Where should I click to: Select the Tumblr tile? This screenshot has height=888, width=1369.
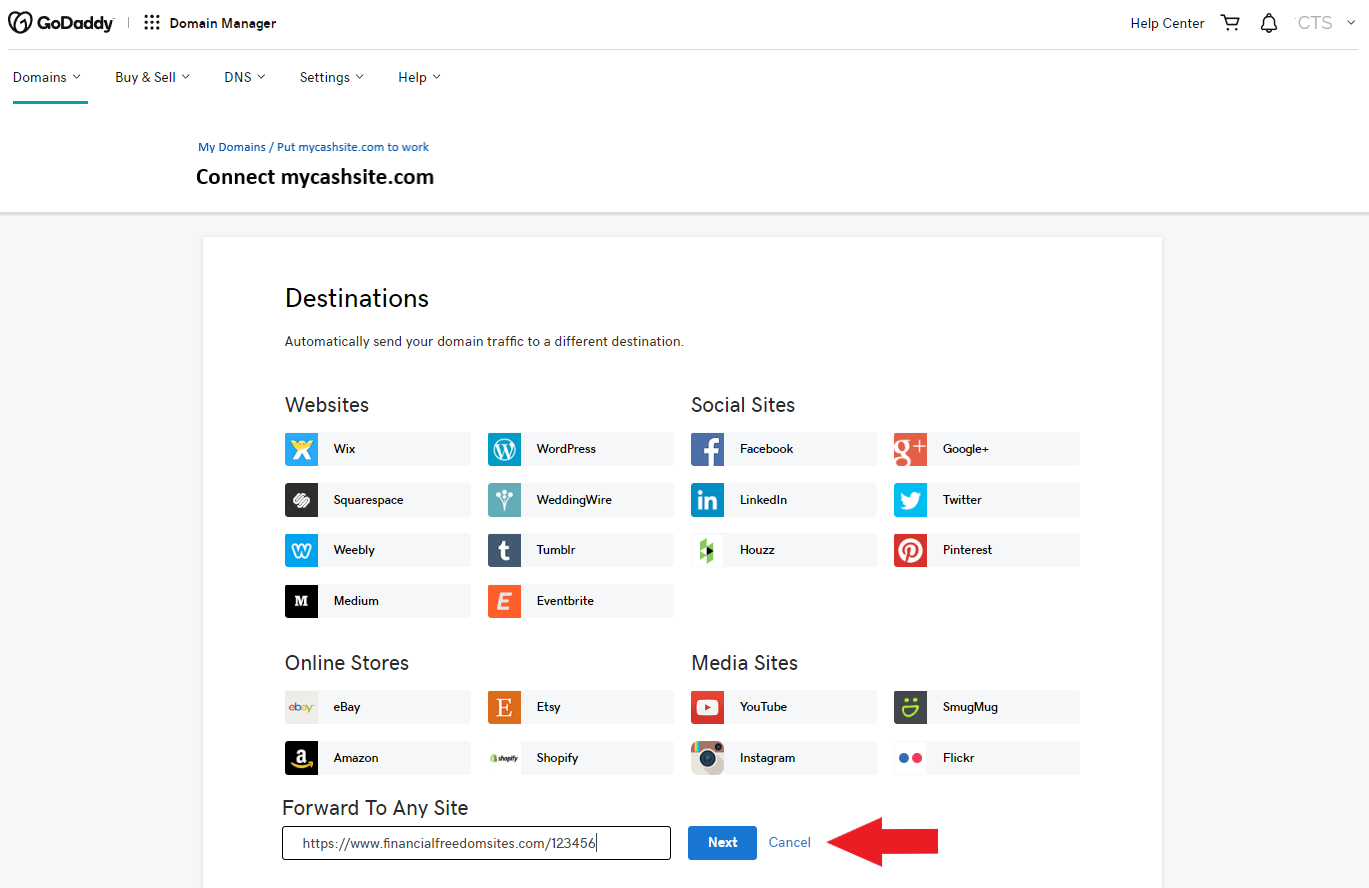580,549
